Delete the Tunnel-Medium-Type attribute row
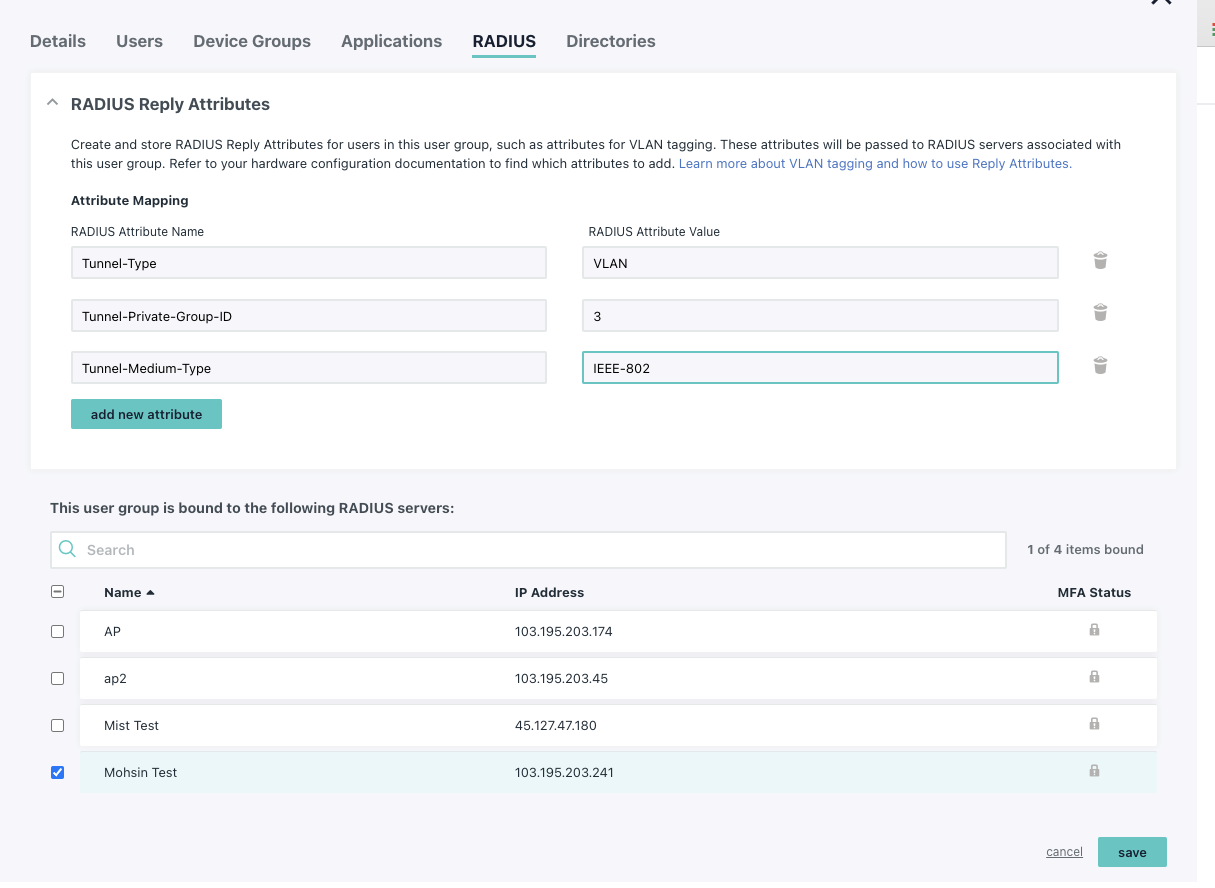 point(1100,366)
